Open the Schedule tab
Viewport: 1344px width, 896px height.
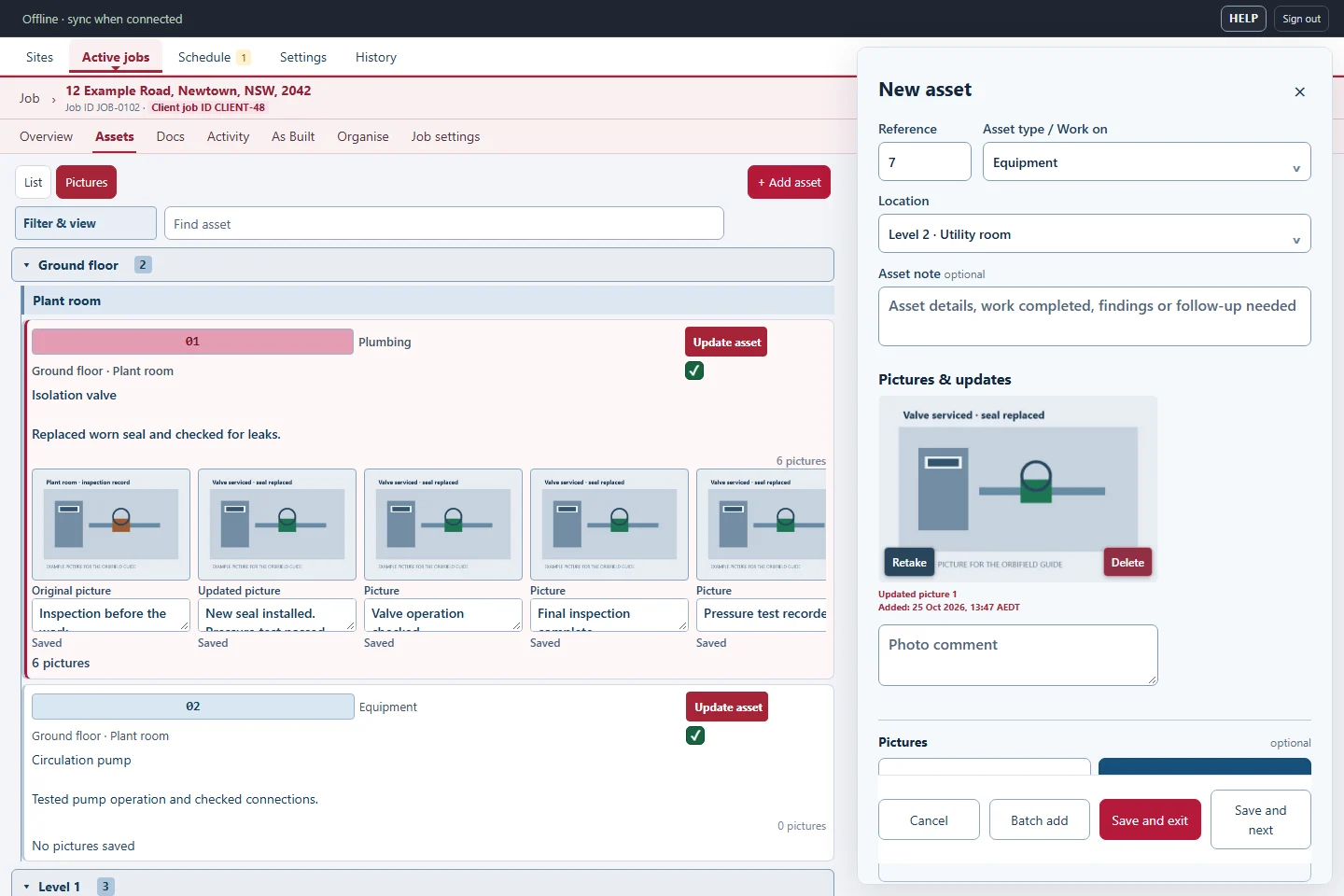[x=214, y=57]
